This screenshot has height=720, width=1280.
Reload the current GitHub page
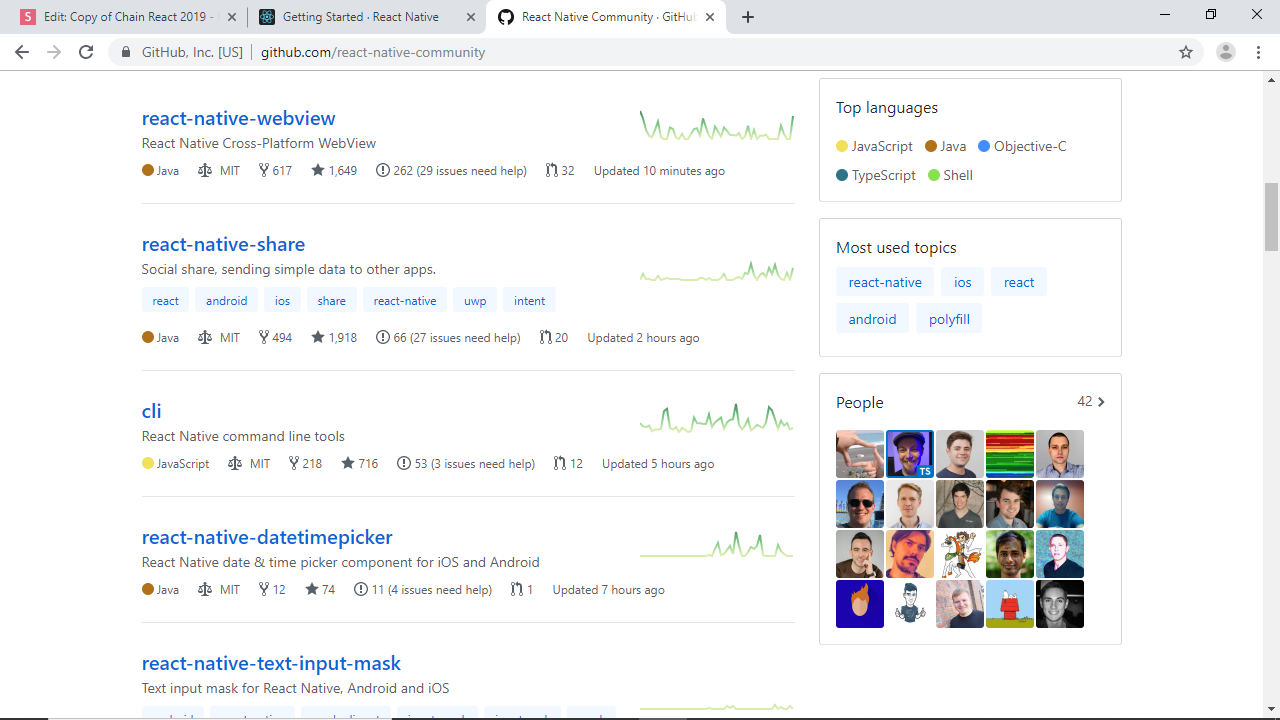pyautogui.click(x=86, y=52)
